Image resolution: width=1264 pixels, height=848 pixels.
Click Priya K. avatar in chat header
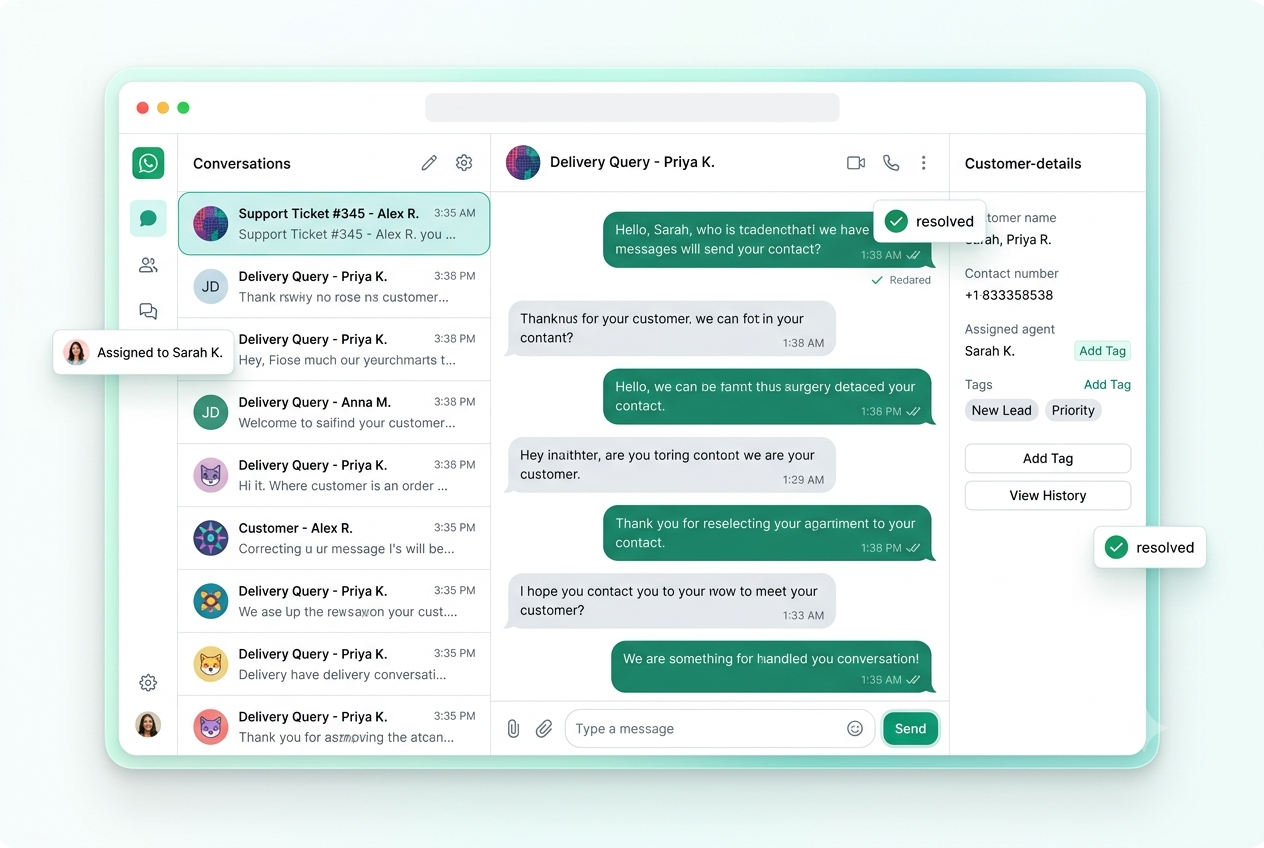[x=523, y=162]
